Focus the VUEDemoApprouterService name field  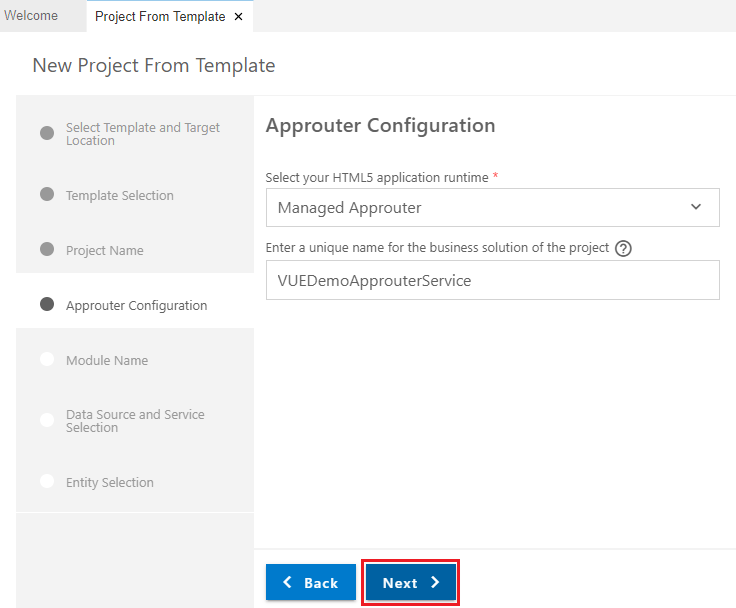[x=492, y=281]
